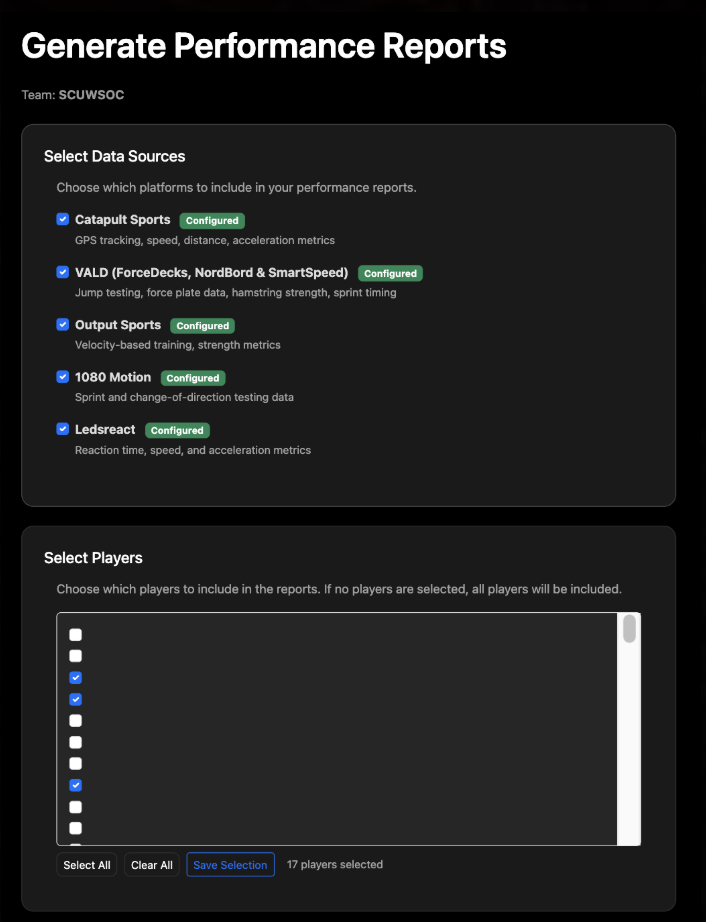Deselect the Ledsreact data source checkbox

pyautogui.click(x=63, y=429)
